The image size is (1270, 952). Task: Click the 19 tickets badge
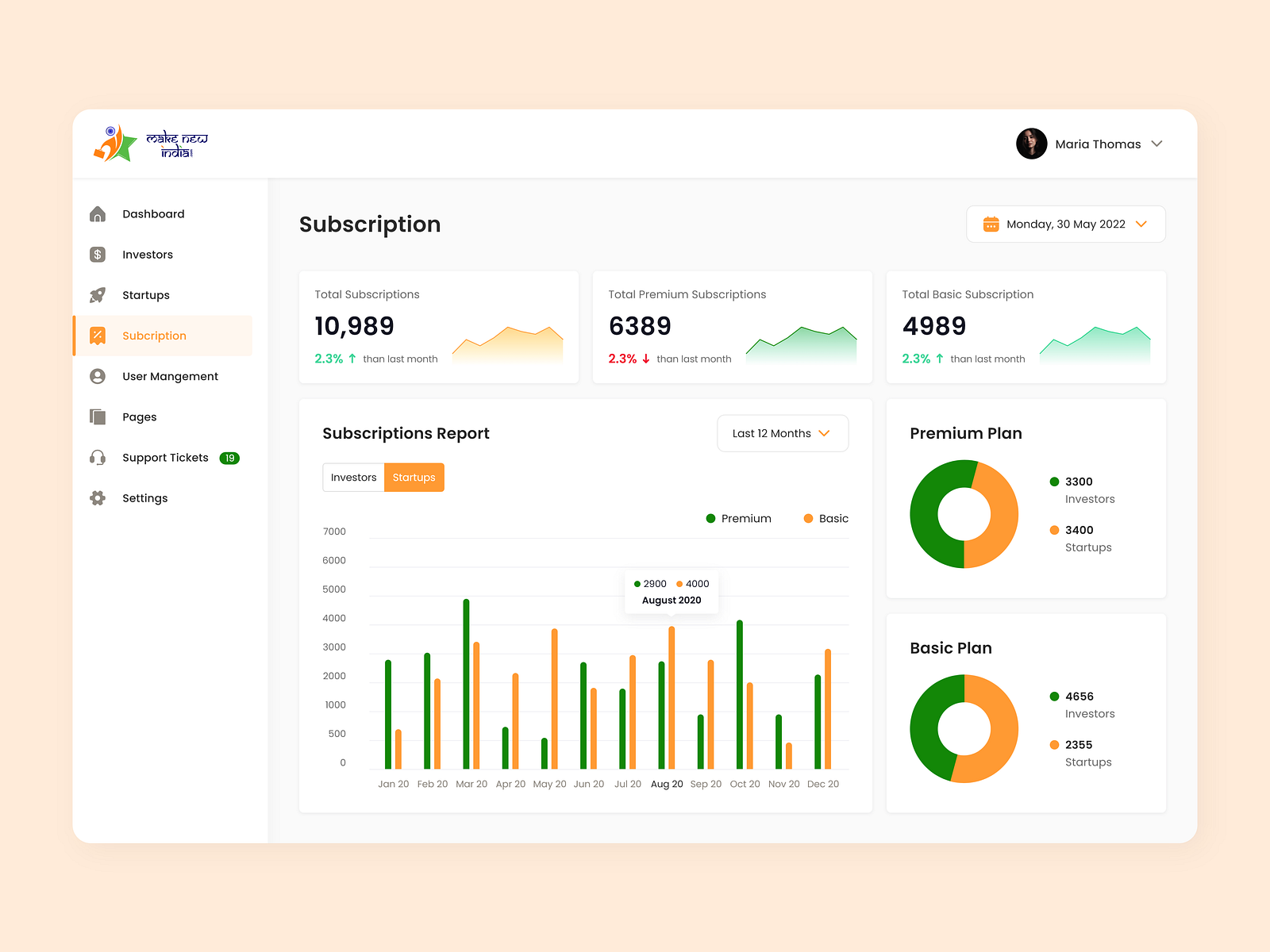(230, 457)
